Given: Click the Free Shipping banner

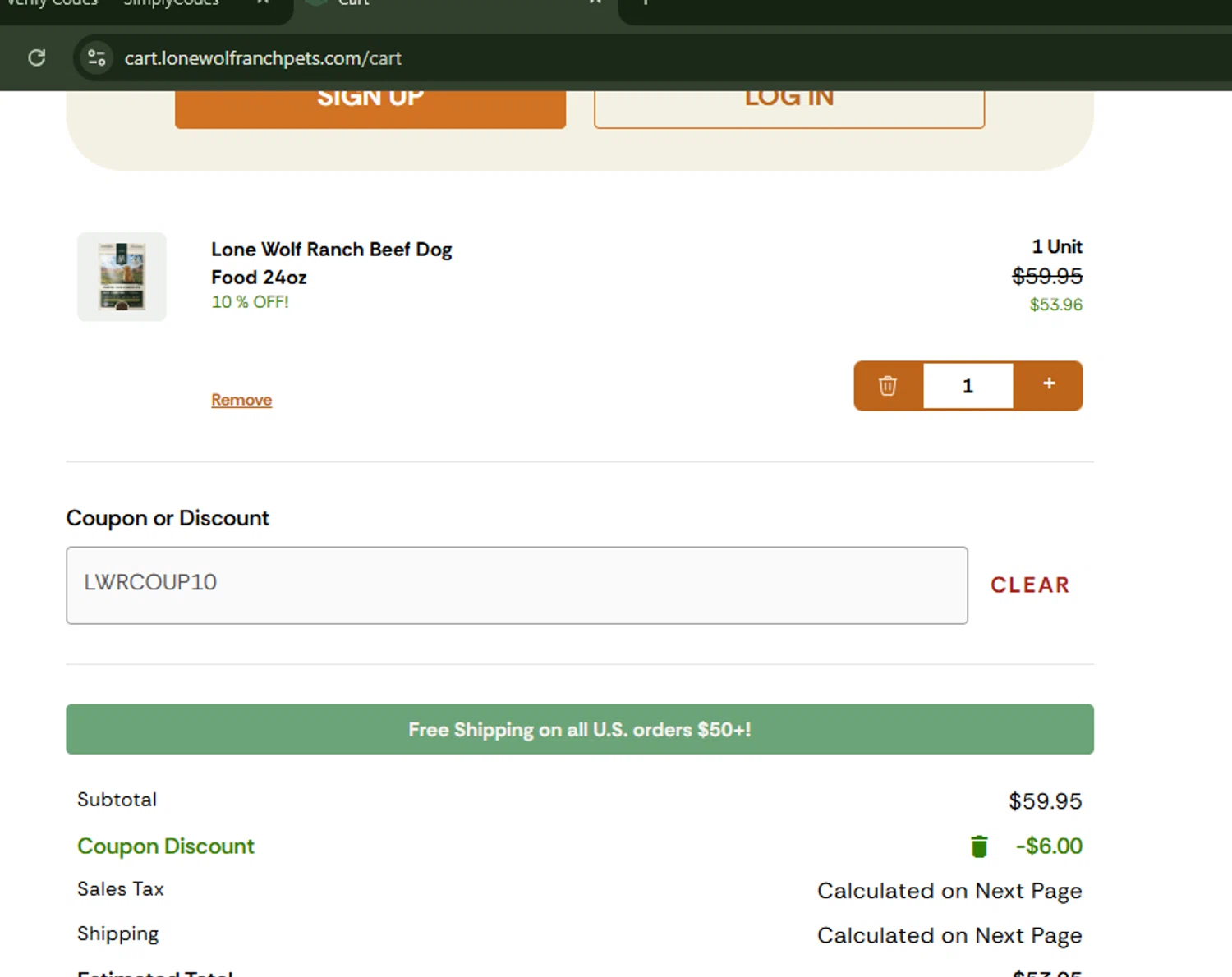Looking at the screenshot, I should pos(580,729).
